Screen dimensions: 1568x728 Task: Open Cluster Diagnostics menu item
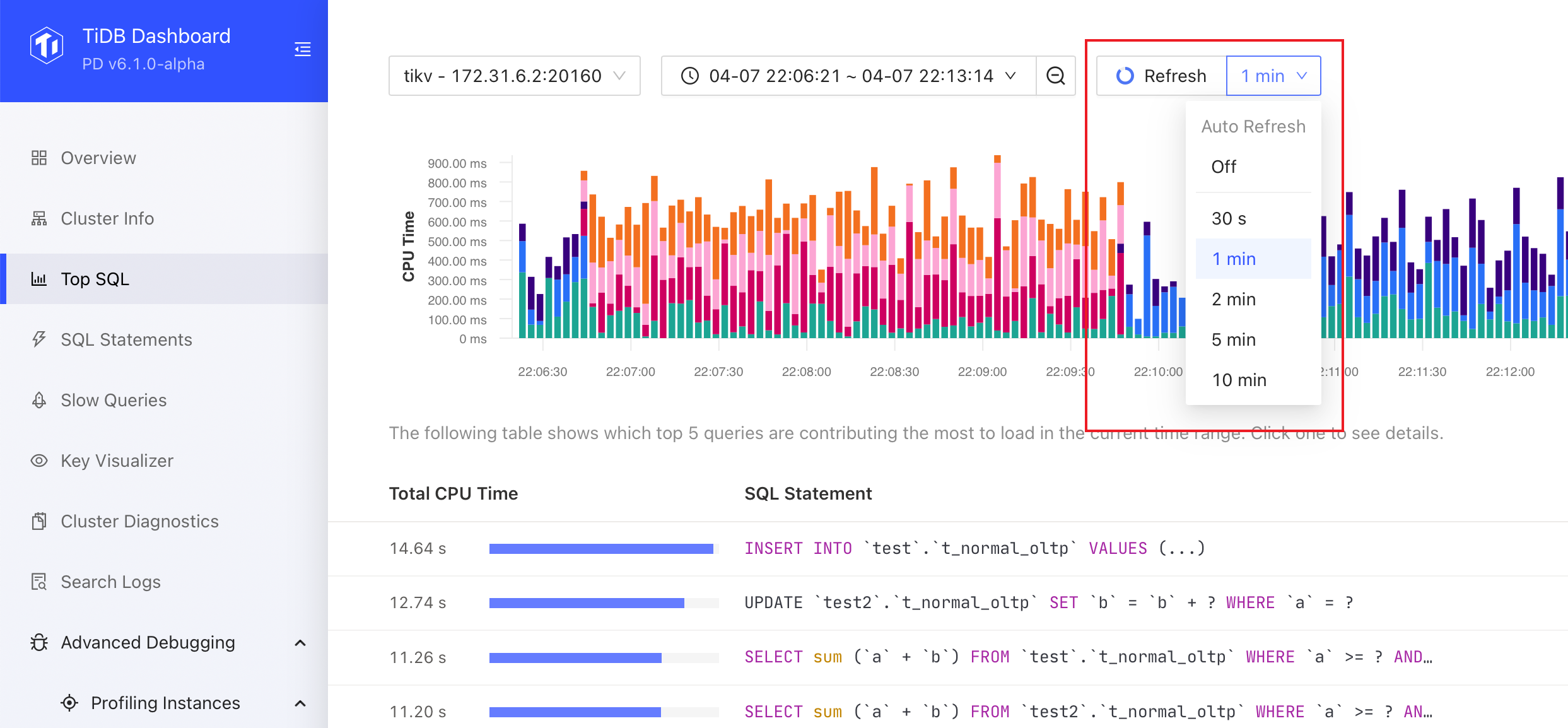click(139, 521)
